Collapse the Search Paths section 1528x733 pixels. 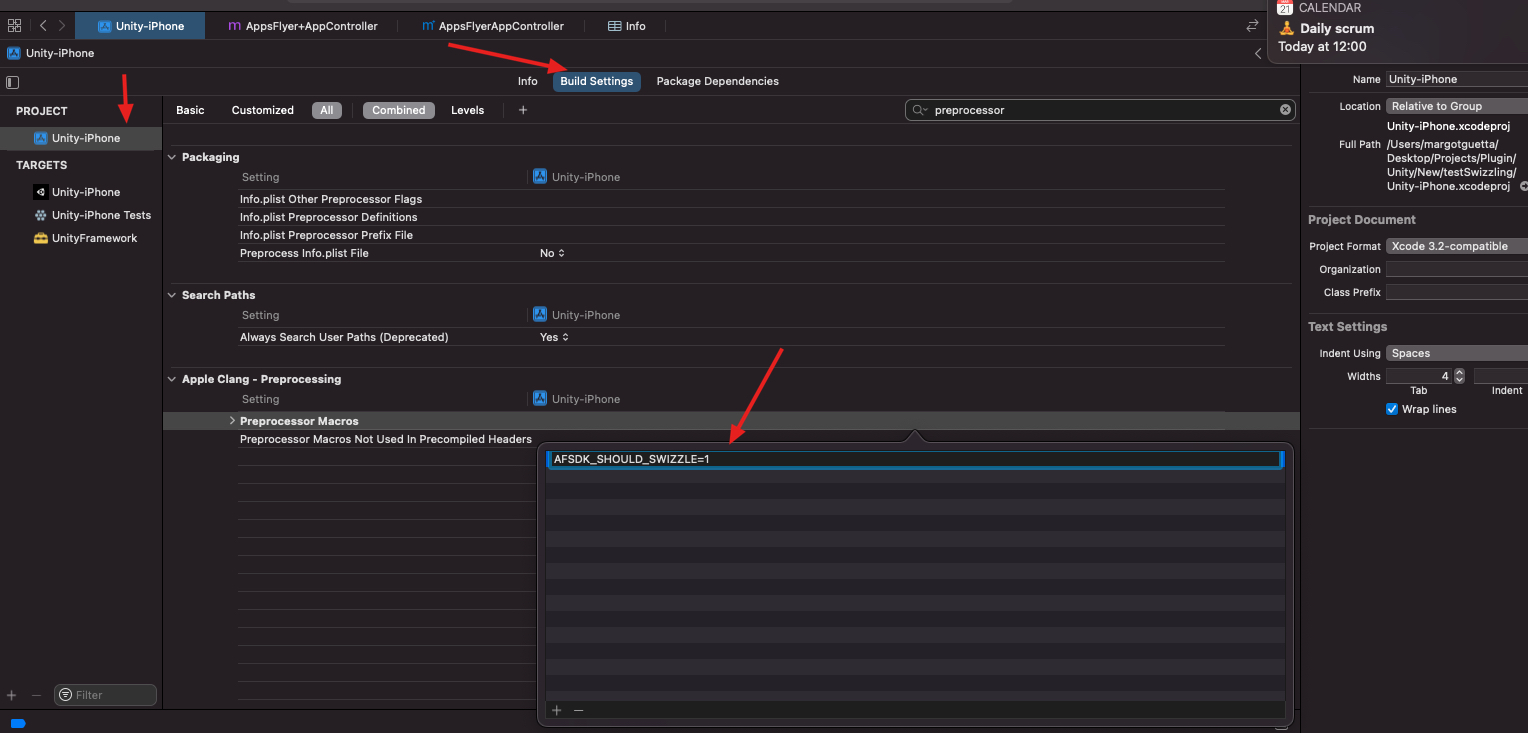click(172, 295)
